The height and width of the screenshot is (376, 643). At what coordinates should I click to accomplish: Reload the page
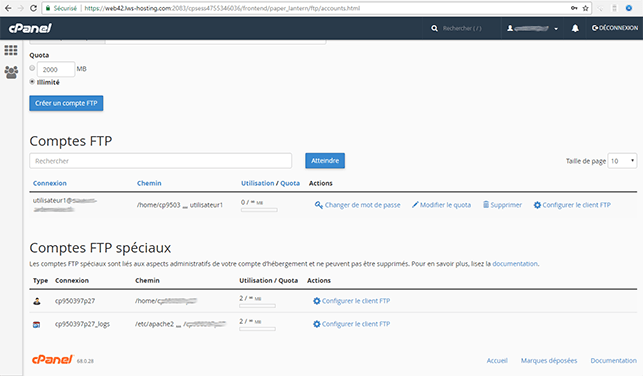pyautogui.click(x=33, y=8)
